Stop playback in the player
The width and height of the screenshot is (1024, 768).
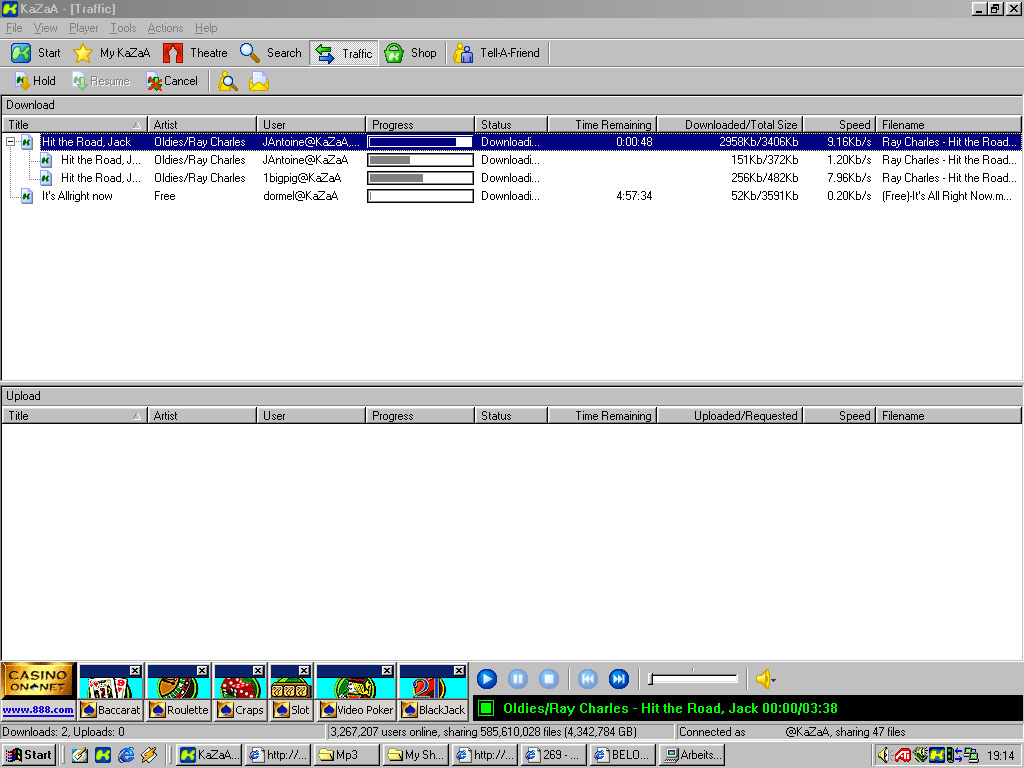(549, 679)
